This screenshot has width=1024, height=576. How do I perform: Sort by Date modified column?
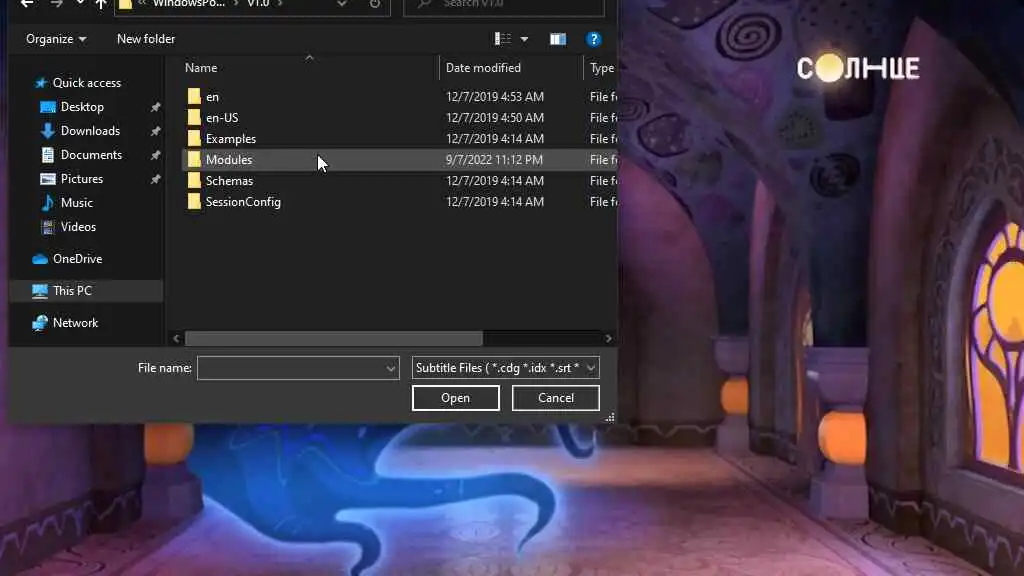483,68
